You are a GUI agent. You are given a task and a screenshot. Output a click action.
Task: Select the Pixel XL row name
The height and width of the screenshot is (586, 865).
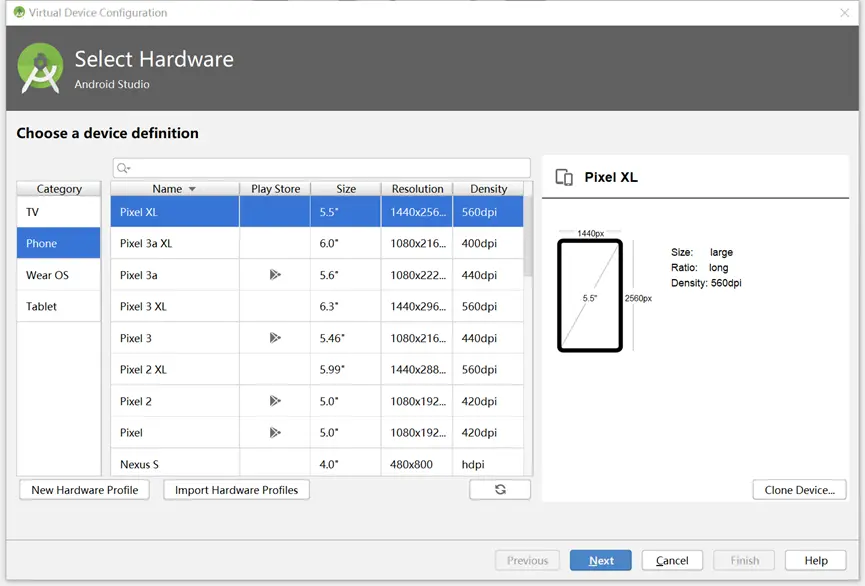(x=138, y=212)
